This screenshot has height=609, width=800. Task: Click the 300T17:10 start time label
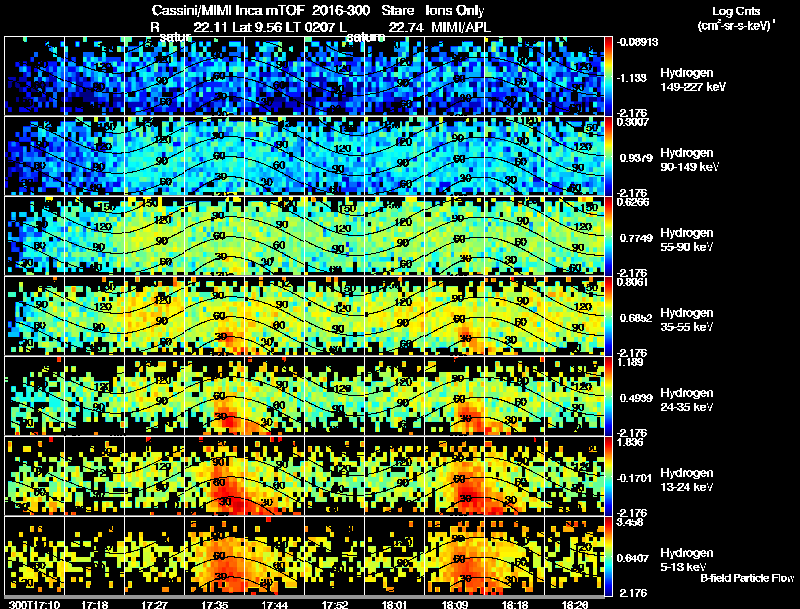tap(34, 604)
